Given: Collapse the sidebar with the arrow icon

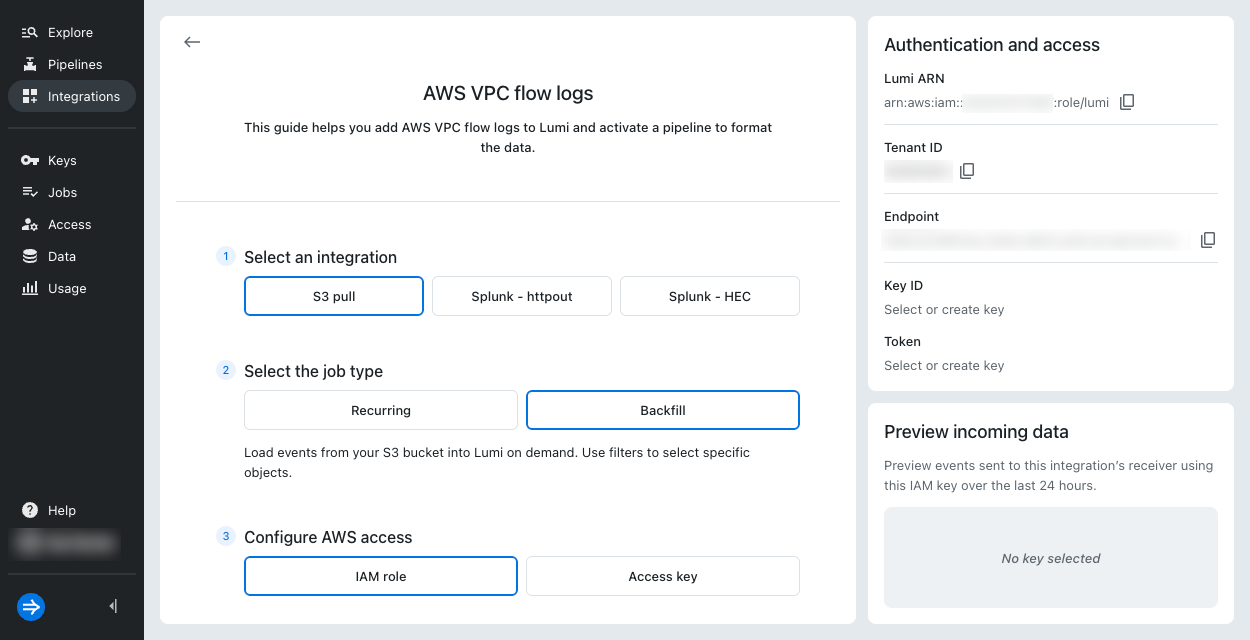Looking at the screenshot, I should (113, 606).
